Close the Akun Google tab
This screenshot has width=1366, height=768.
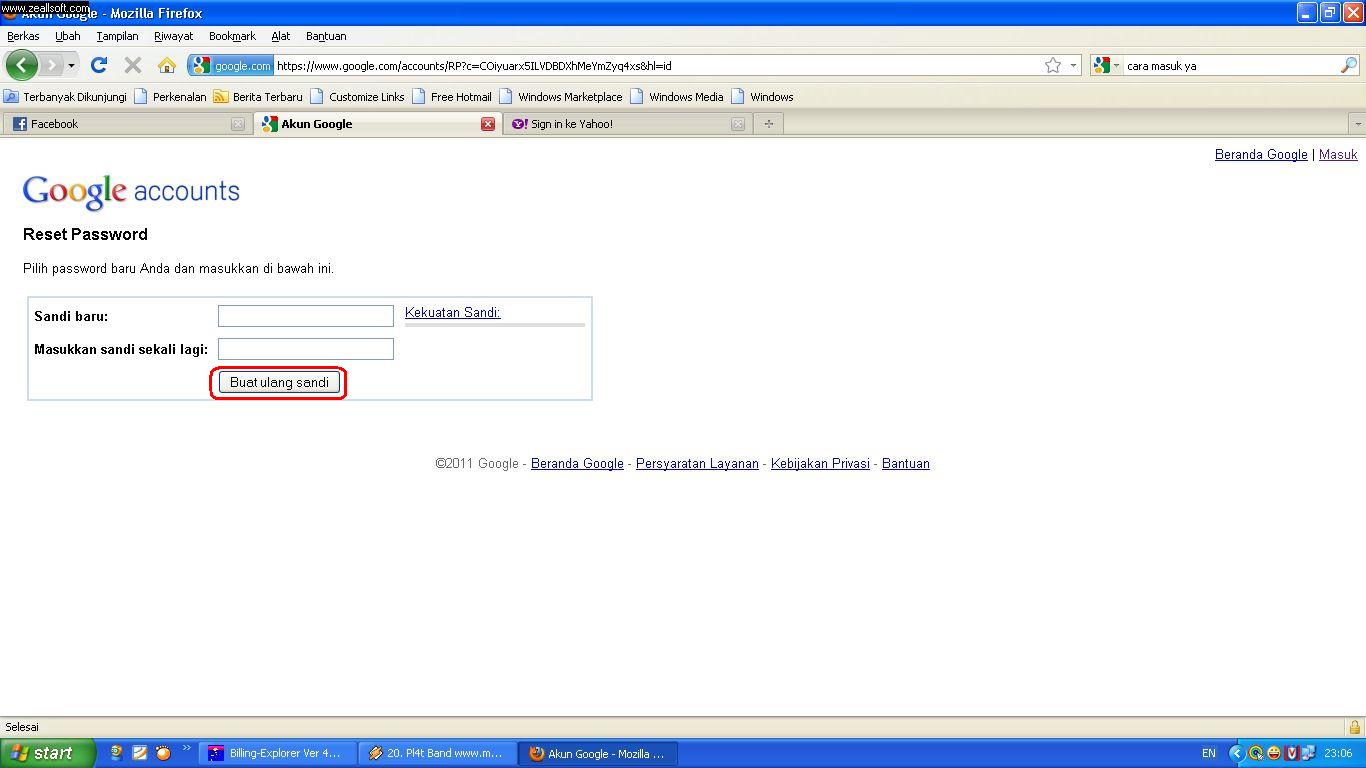(488, 124)
